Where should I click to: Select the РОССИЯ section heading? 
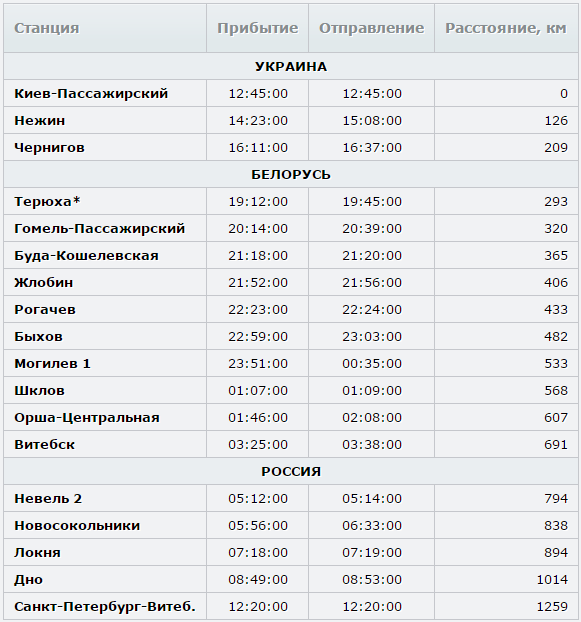291,471
